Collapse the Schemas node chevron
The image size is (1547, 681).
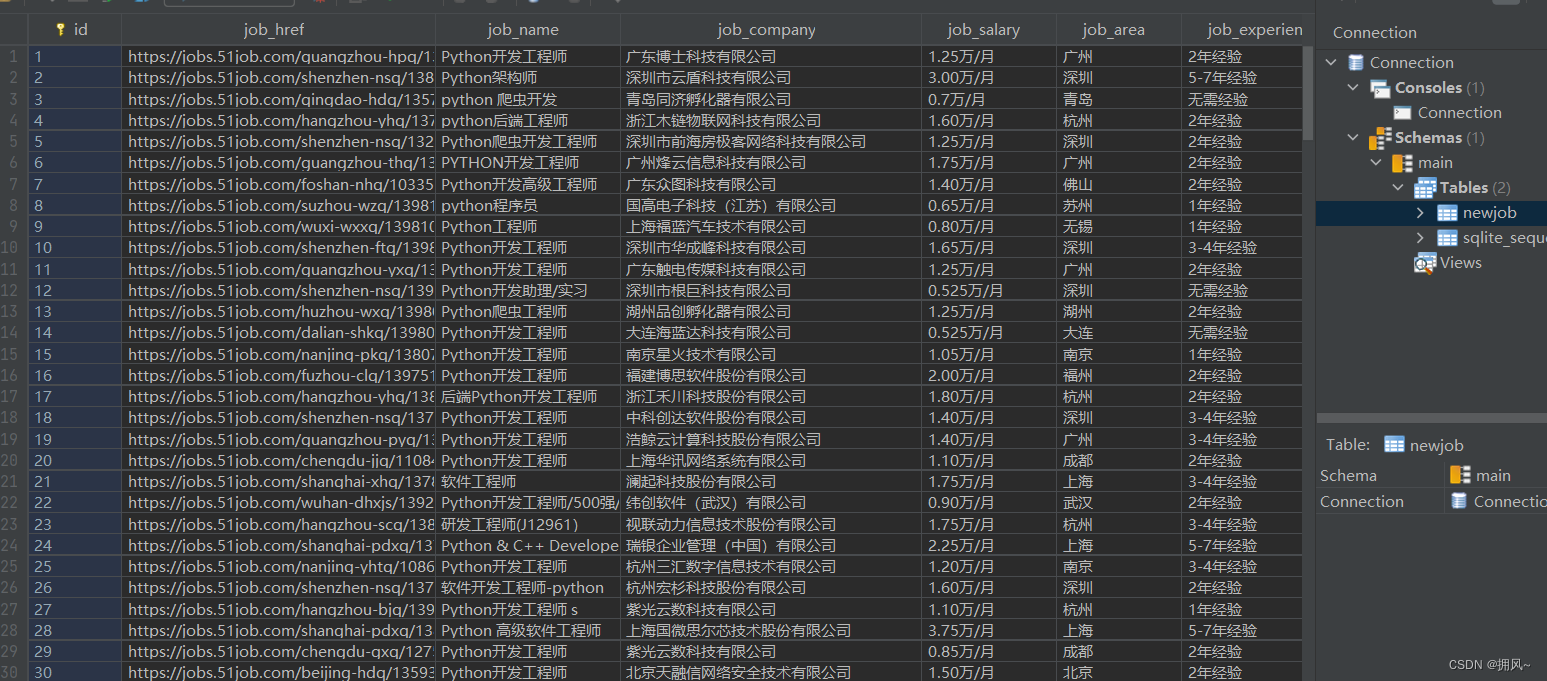1353,138
